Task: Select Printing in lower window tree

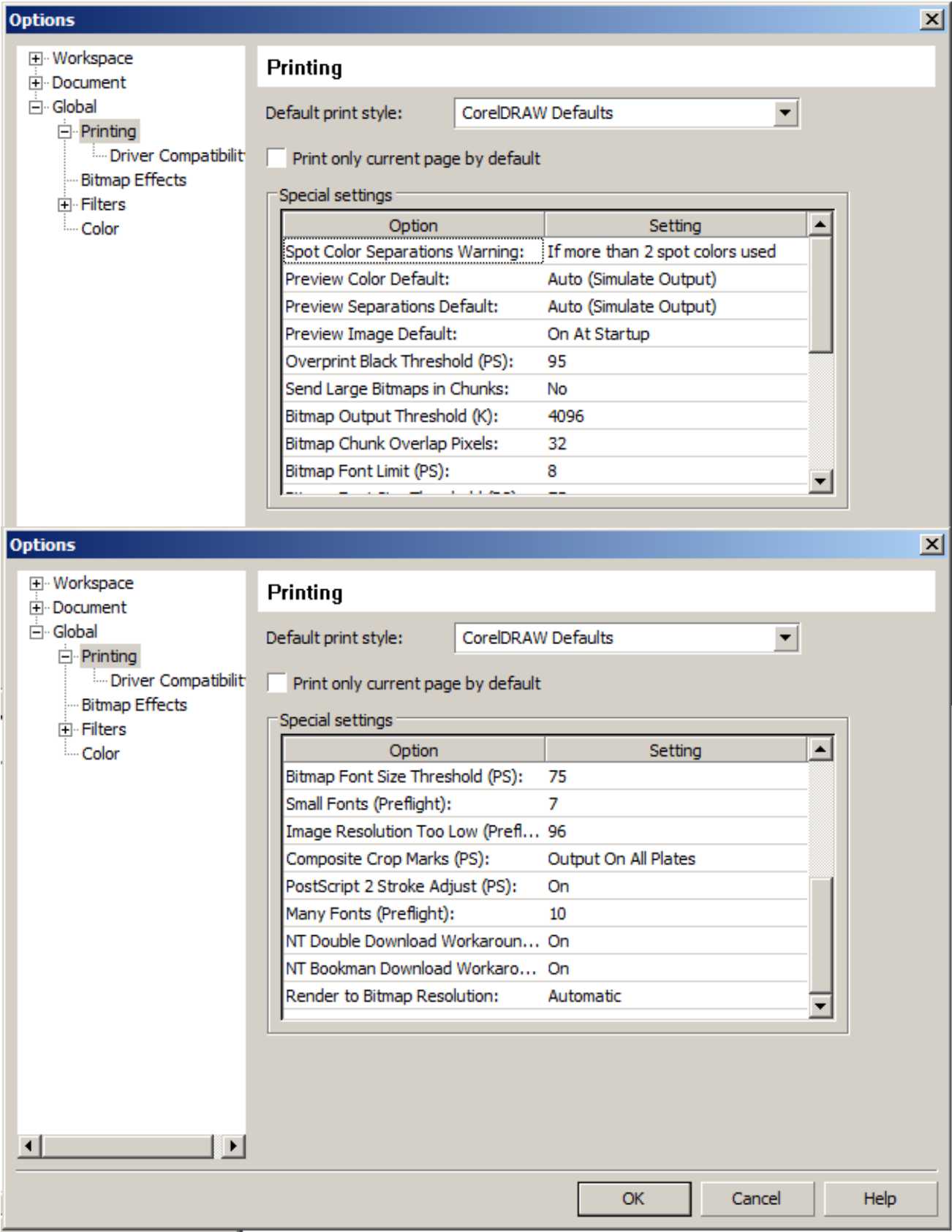Action: pyautogui.click(x=110, y=657)
